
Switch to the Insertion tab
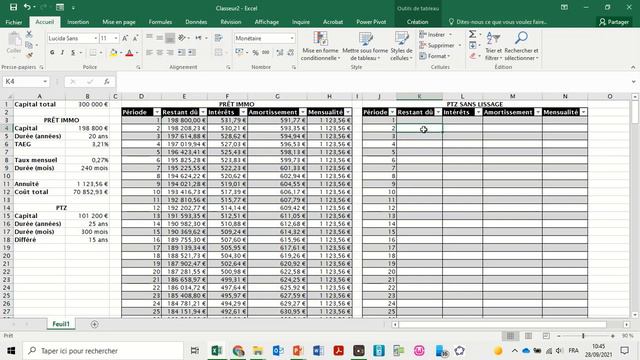(78, 22)
